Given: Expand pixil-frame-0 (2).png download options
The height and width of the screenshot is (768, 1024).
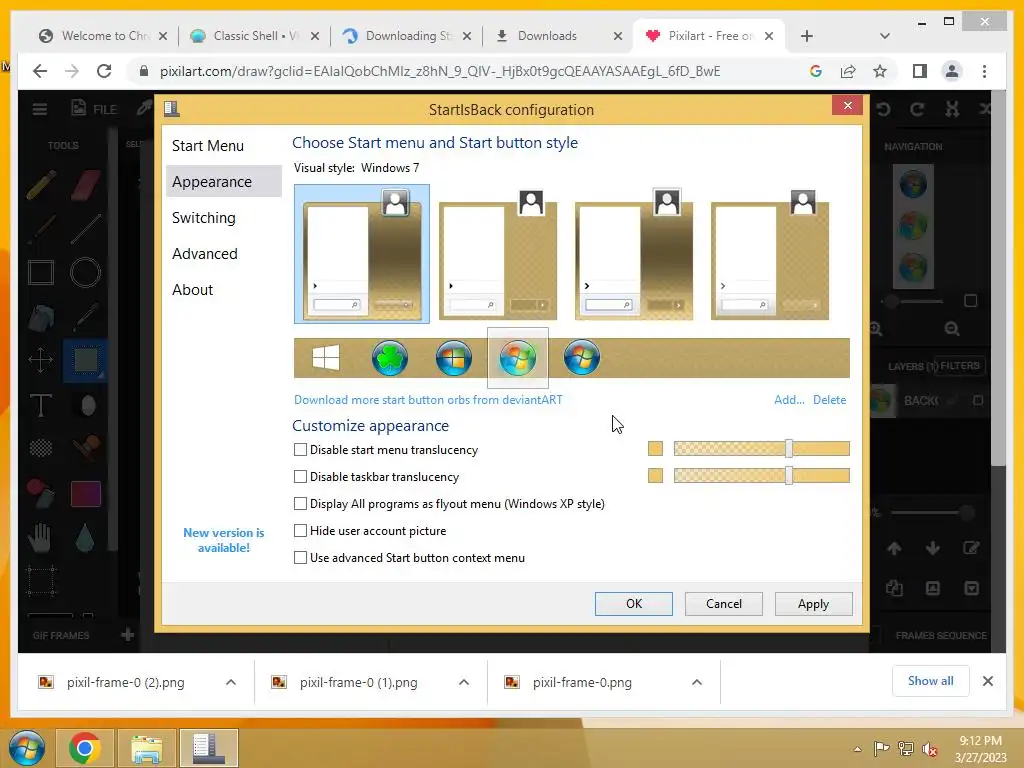Looking at the screenshot, I should 231,682.
